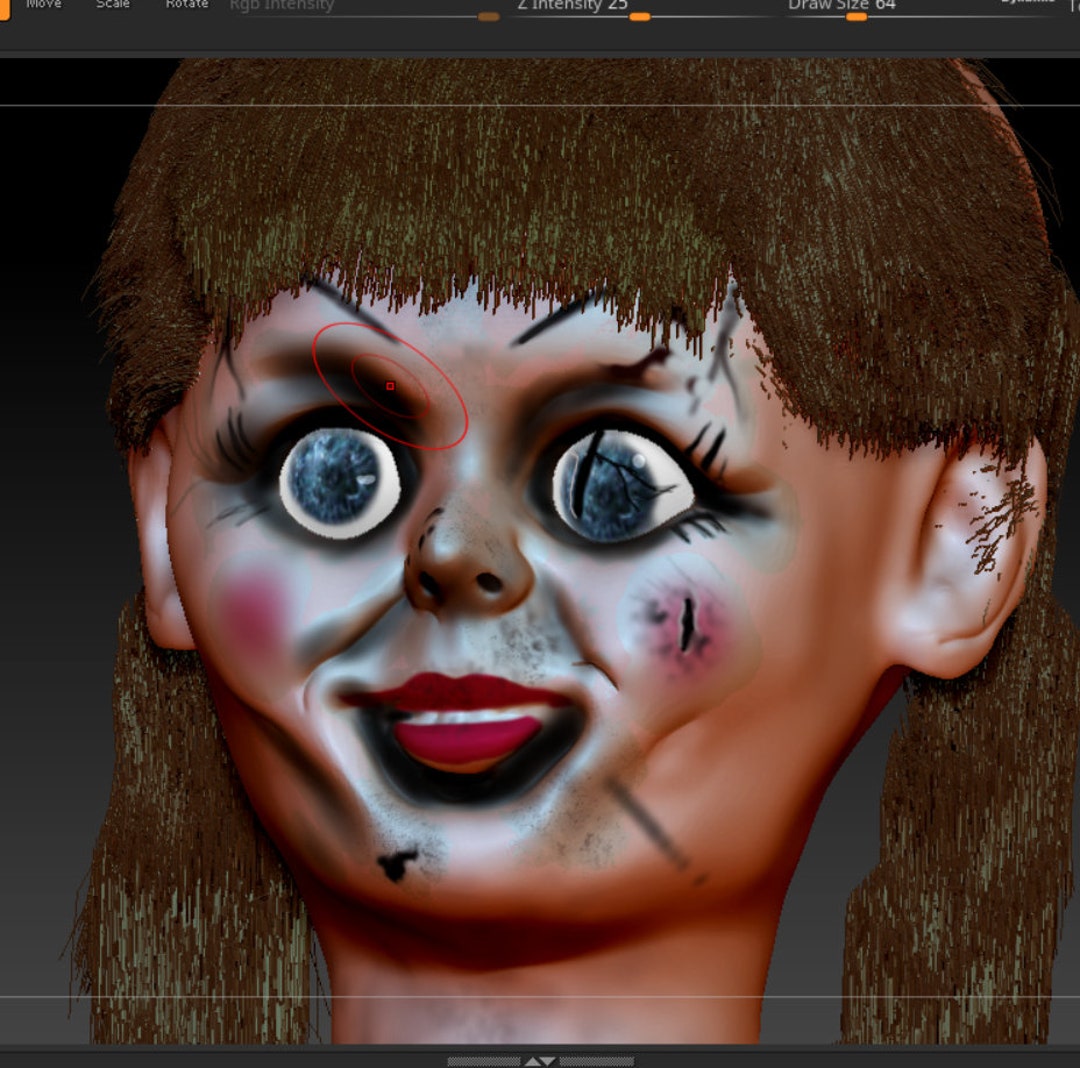
Task: Click the Draw Size label text
Action: coord(832,4)
